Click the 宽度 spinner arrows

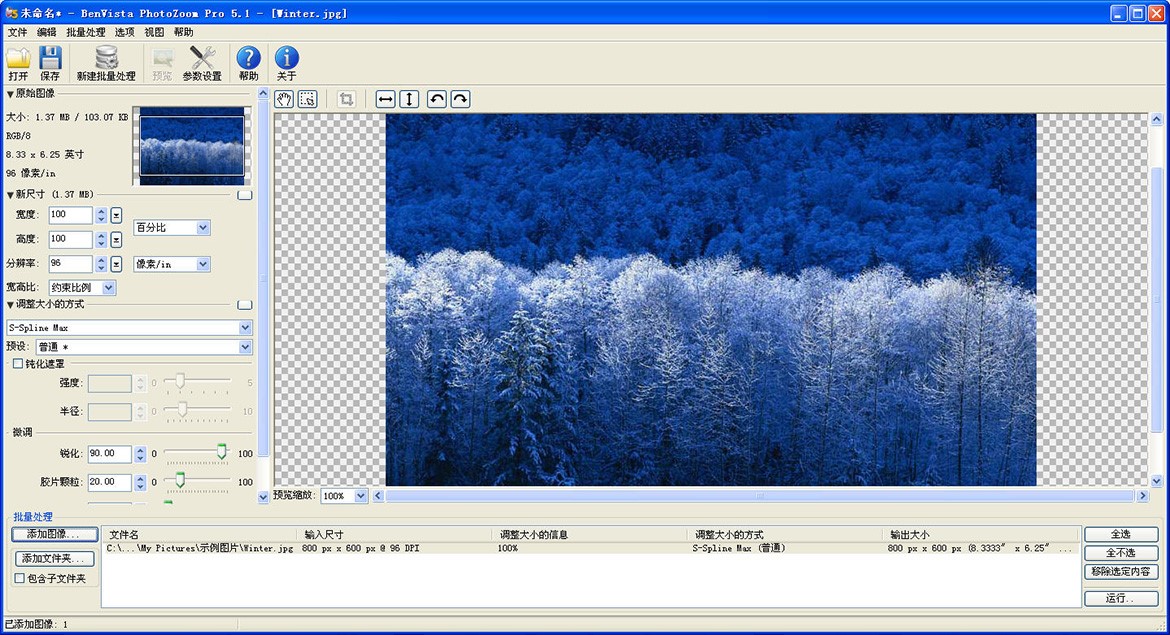(101, 216)
